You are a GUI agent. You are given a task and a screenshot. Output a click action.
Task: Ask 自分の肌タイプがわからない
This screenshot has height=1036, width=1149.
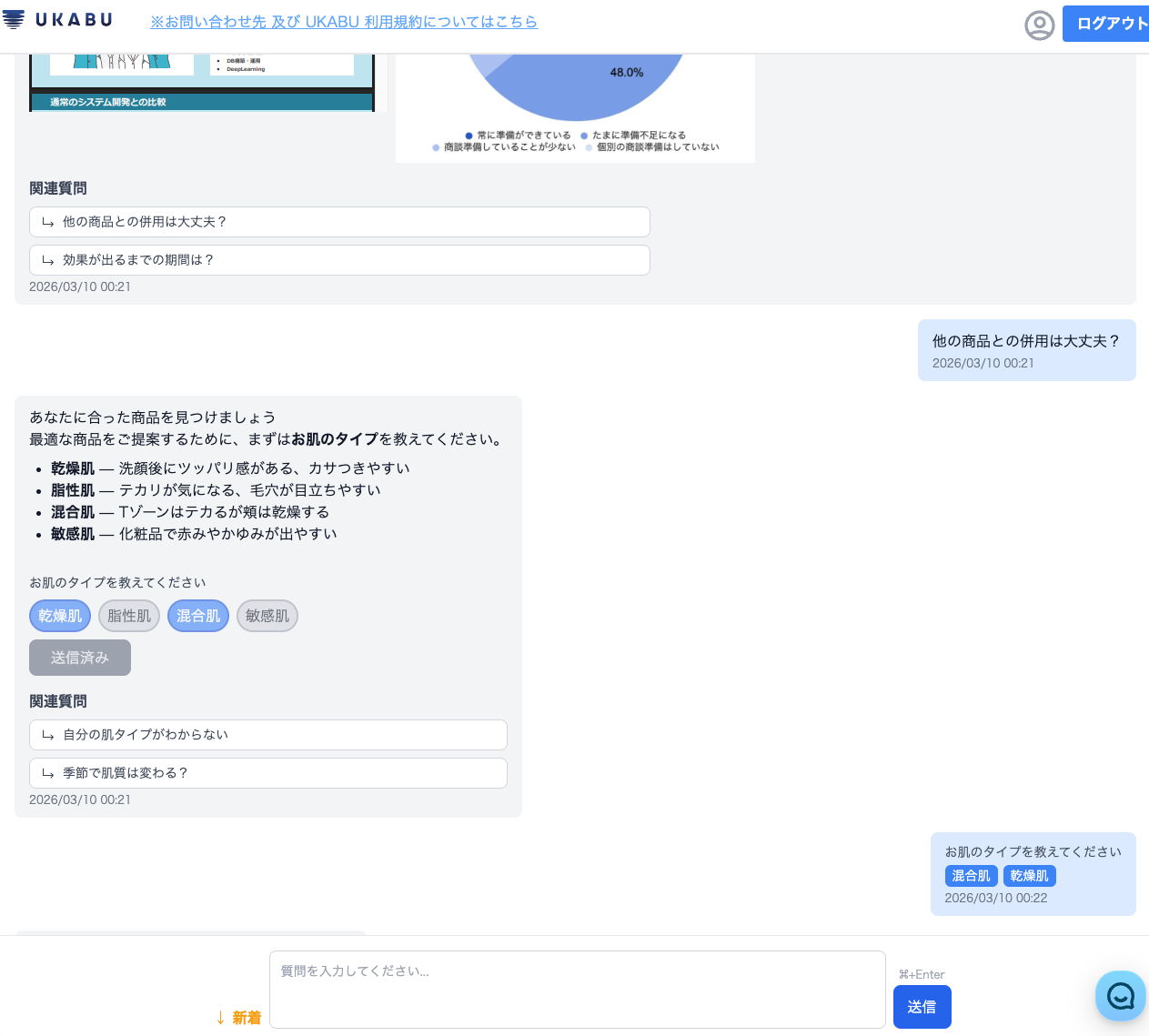point(268,734)
